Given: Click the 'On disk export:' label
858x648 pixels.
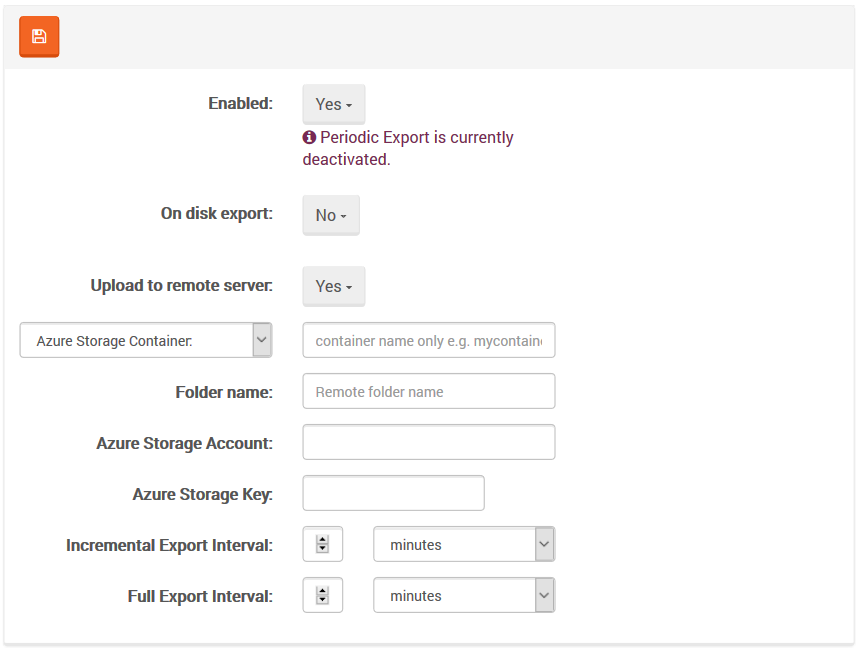Looking at the screenshot, I should [x=217, y=213].
